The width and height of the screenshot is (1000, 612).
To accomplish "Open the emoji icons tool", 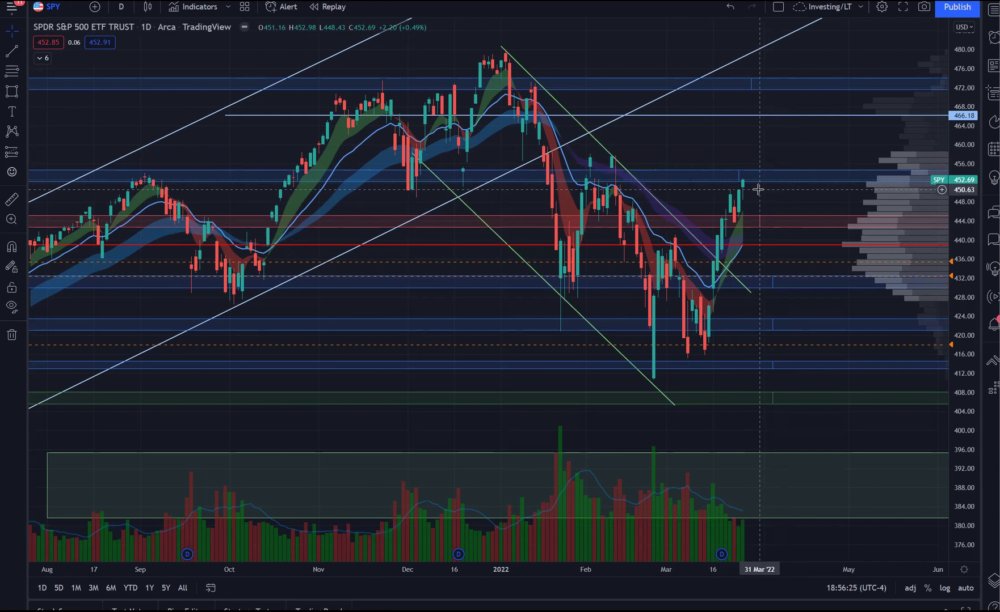I will [12, 172].
